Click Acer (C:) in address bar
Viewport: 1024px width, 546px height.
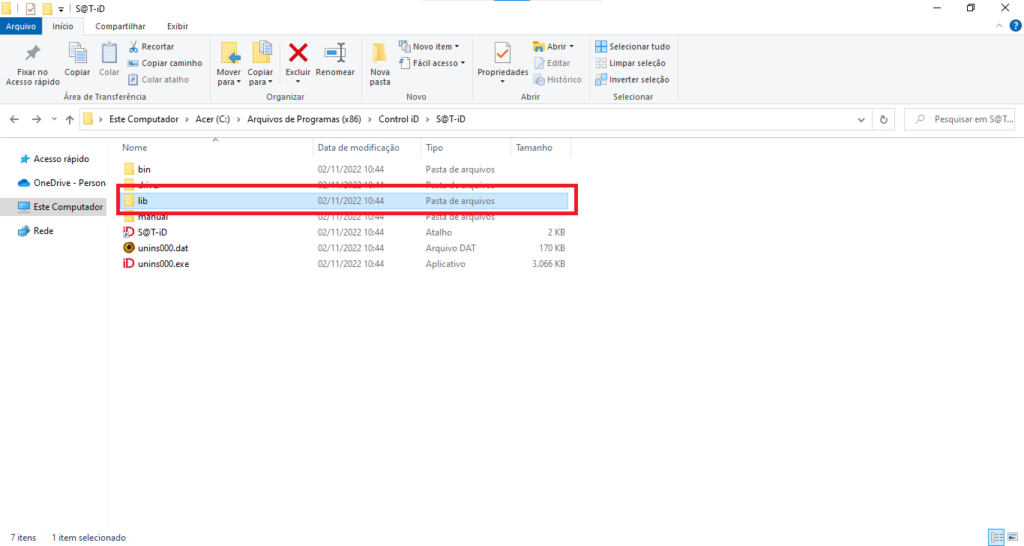pyautogui.click(x=212, y=120)
